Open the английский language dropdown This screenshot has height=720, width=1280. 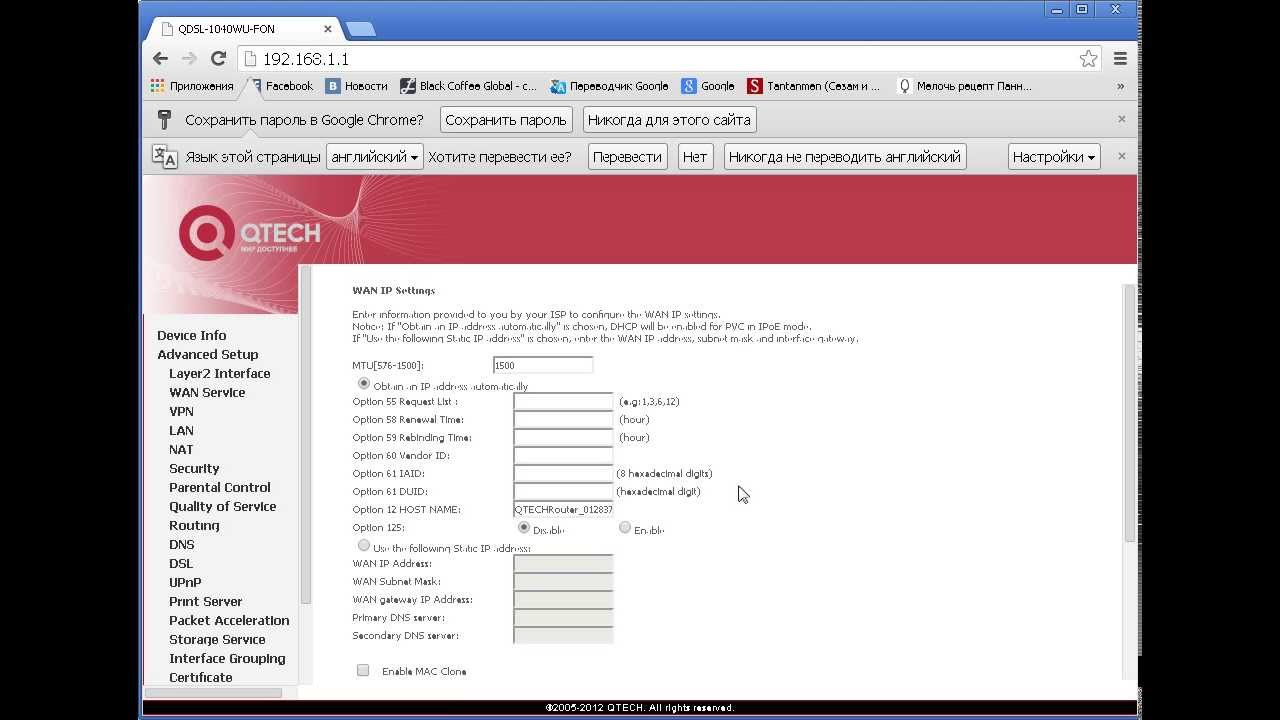coord(375,157)
